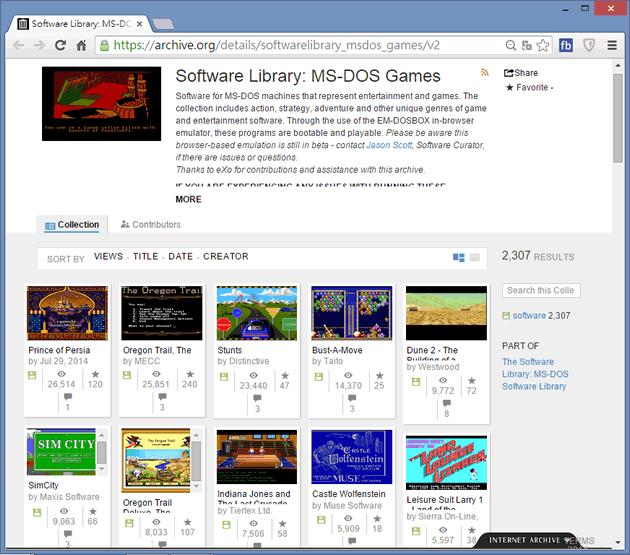
Task: Click scroll-down arrow on SimCity thumbnail scrollbar
Action: [x=102, y=469]
